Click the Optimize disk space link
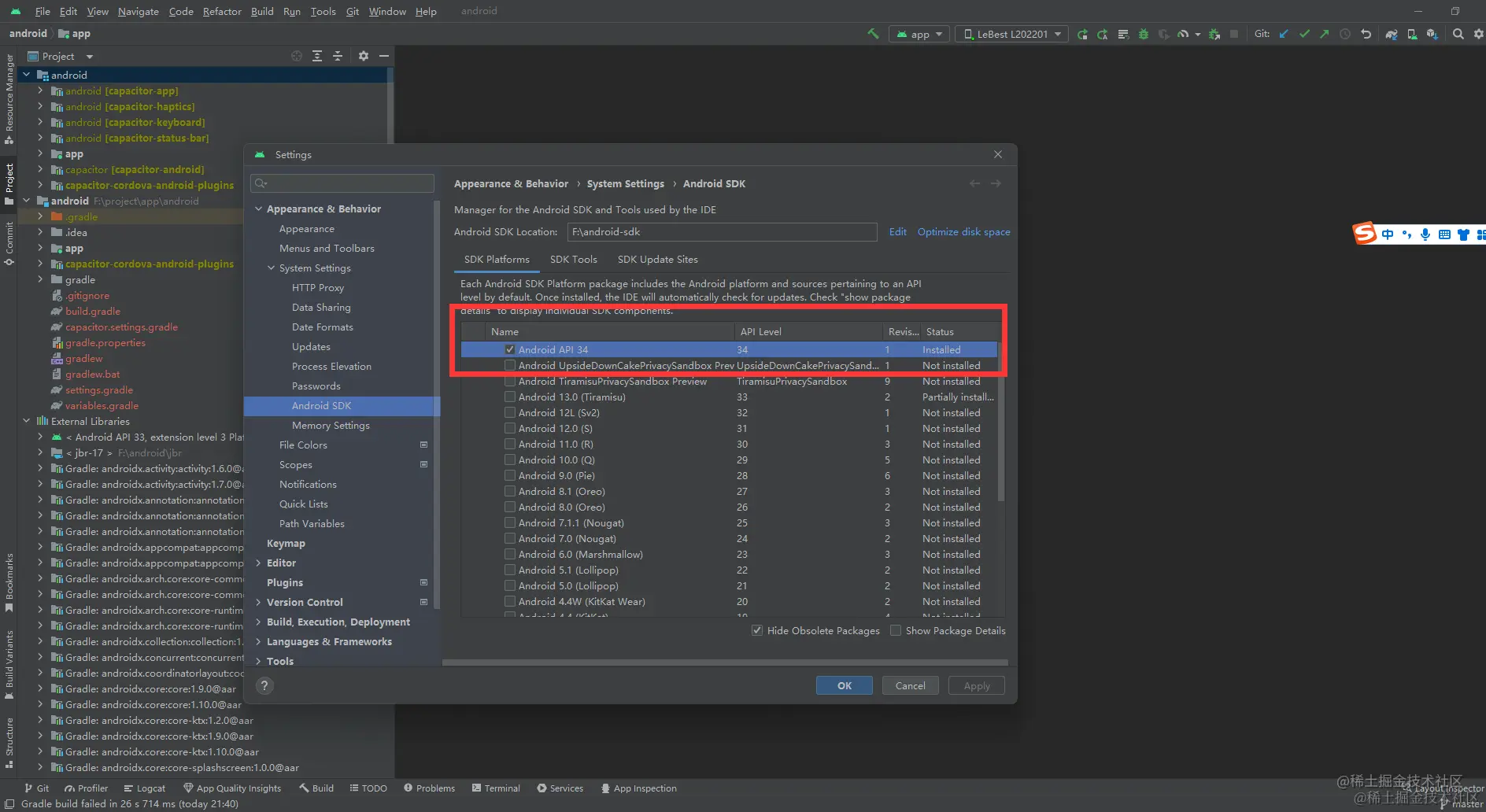1486x812 pixels. point(964,232)
